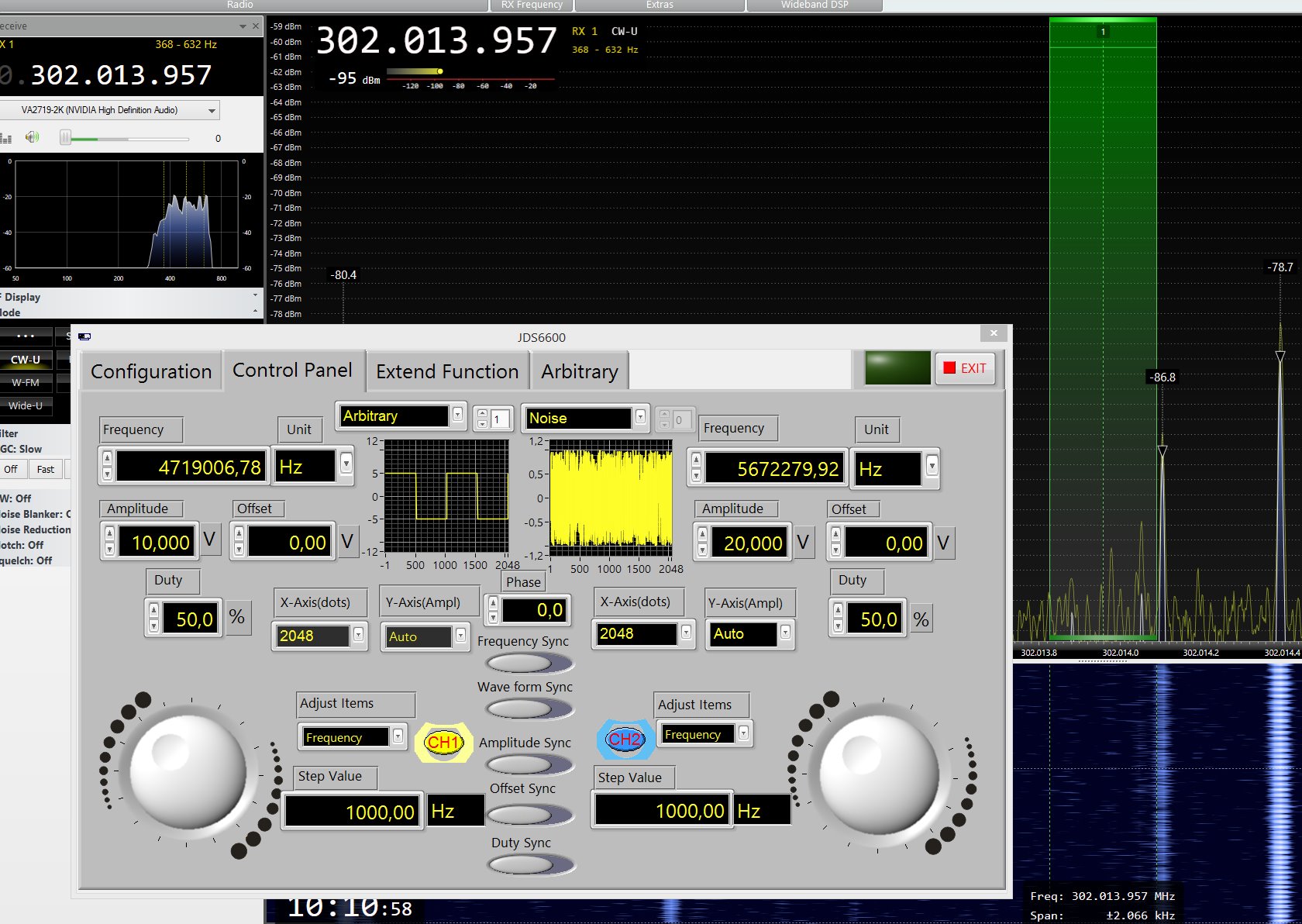This screenshot has height=924, width=1302.
Task: Select the CW-U mode button
Action: click(x=26, y=360)
